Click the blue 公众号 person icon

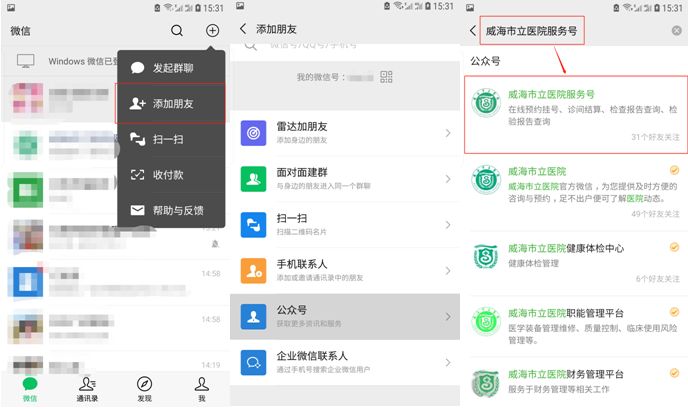[x=253, y=316]
